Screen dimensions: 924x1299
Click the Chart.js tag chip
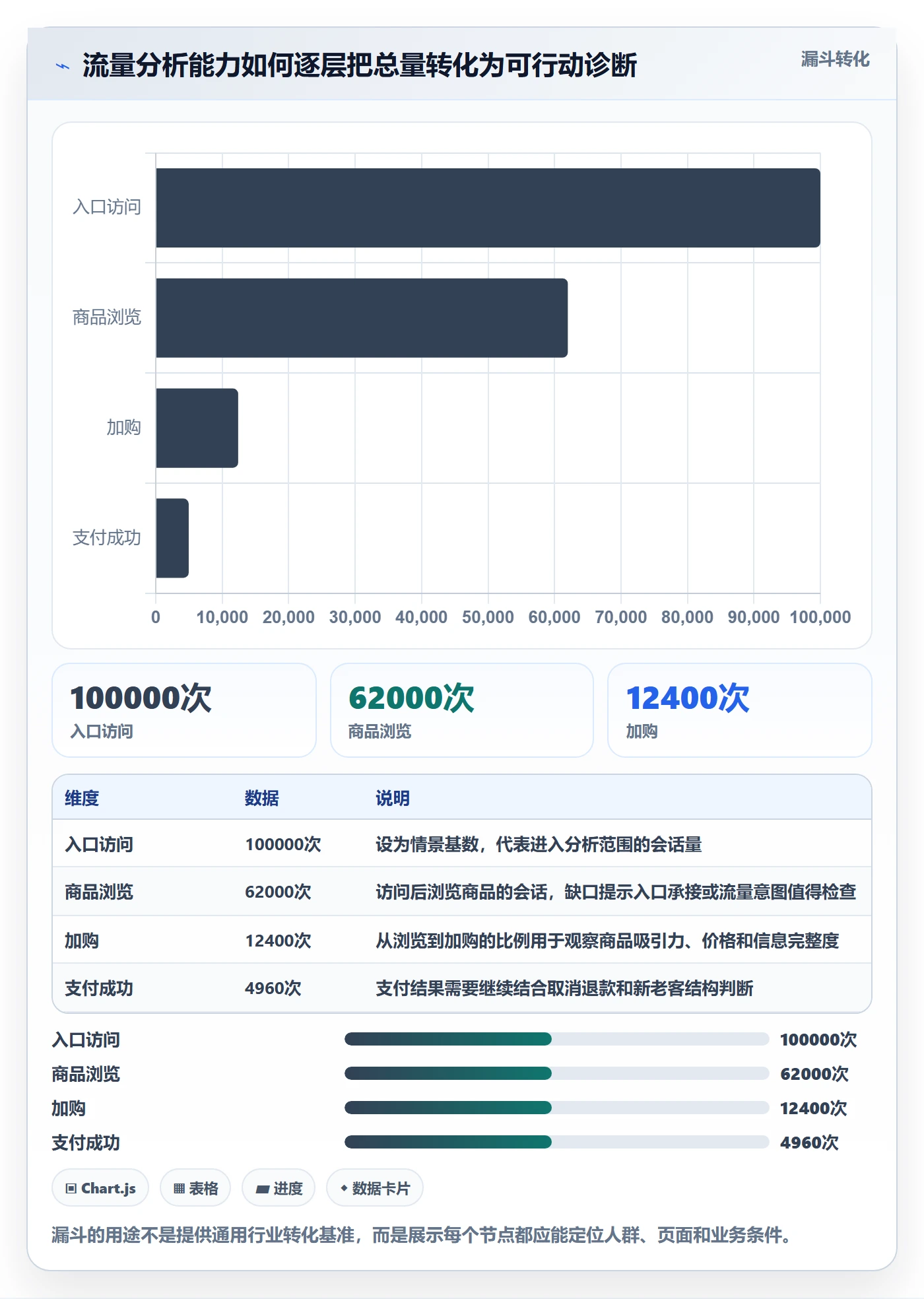tap(100, 1188)
